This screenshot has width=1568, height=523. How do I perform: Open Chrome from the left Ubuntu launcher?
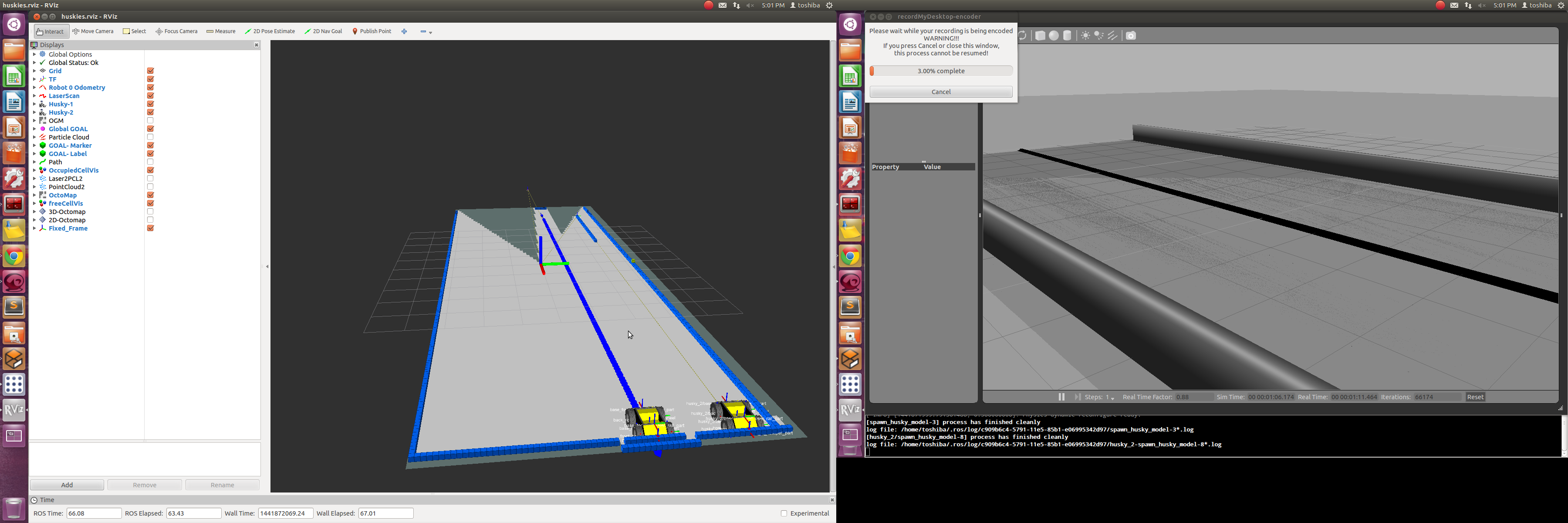pos(14,257)
